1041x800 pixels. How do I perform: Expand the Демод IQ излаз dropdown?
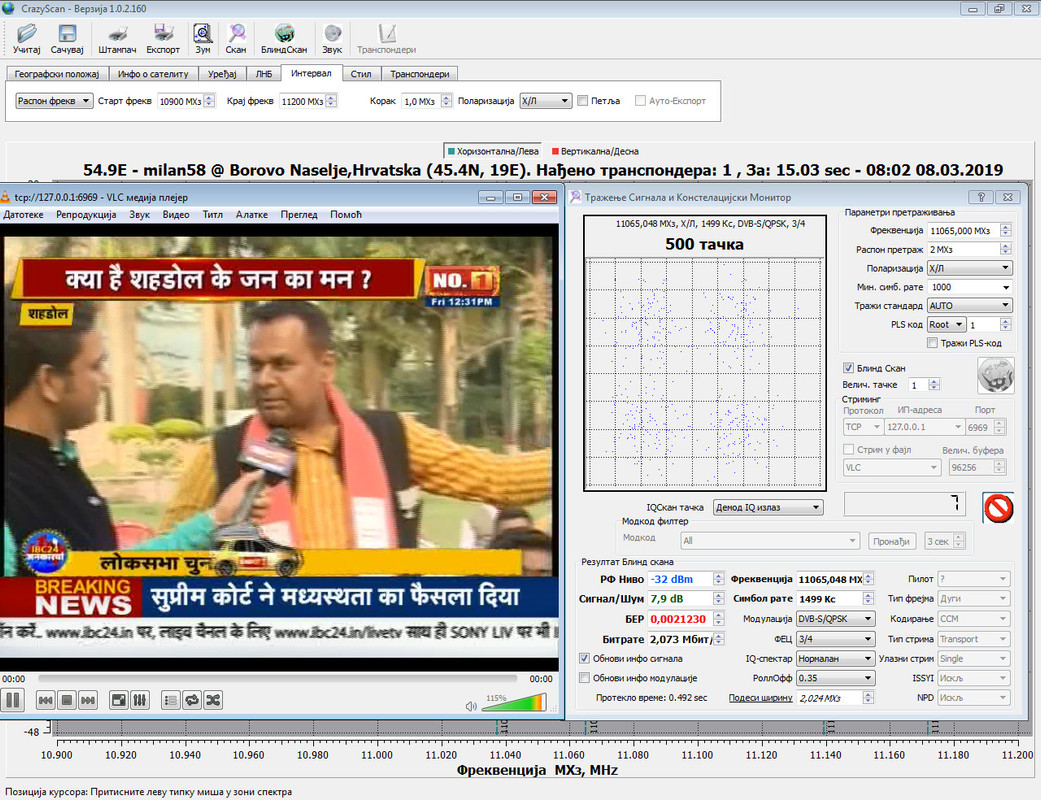(768, 507)
